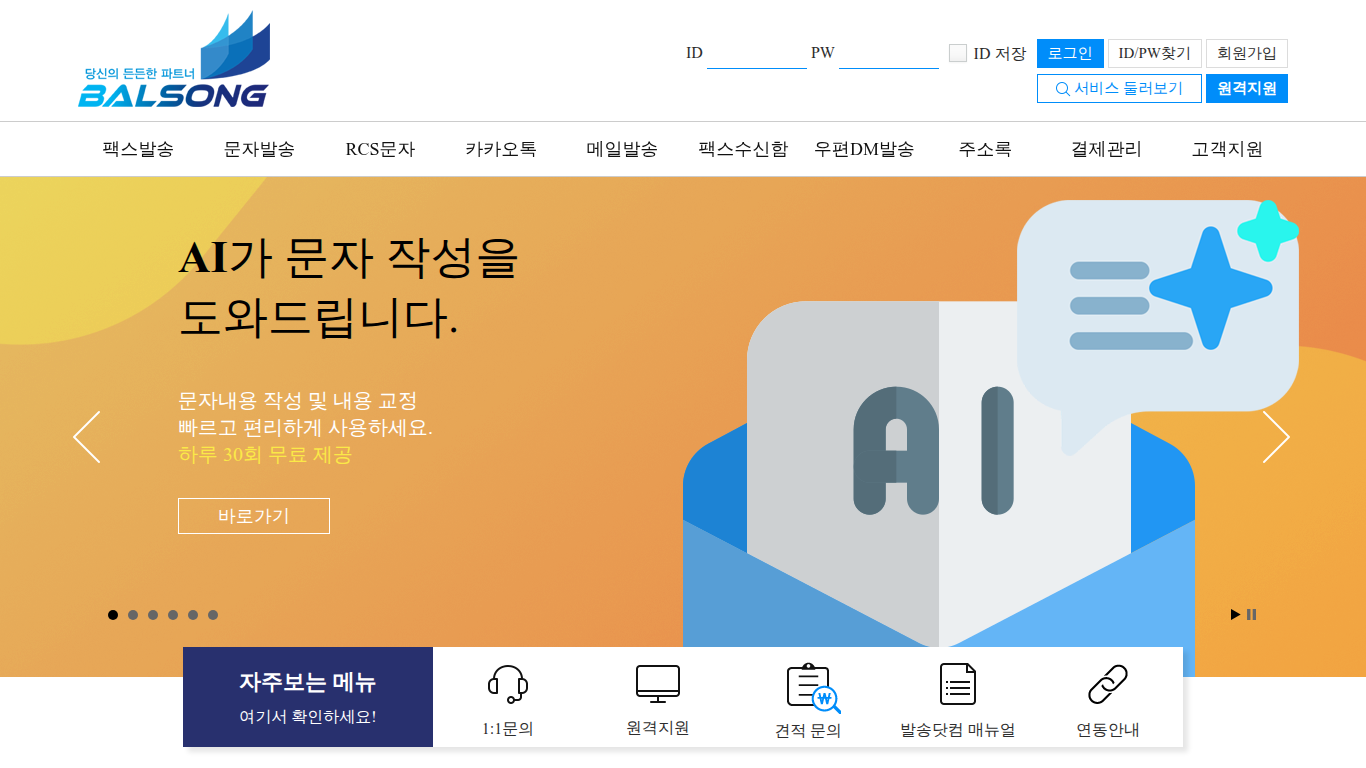
Task: Click the 서비스 둘러보기 search button
Action: [1119, 88]
